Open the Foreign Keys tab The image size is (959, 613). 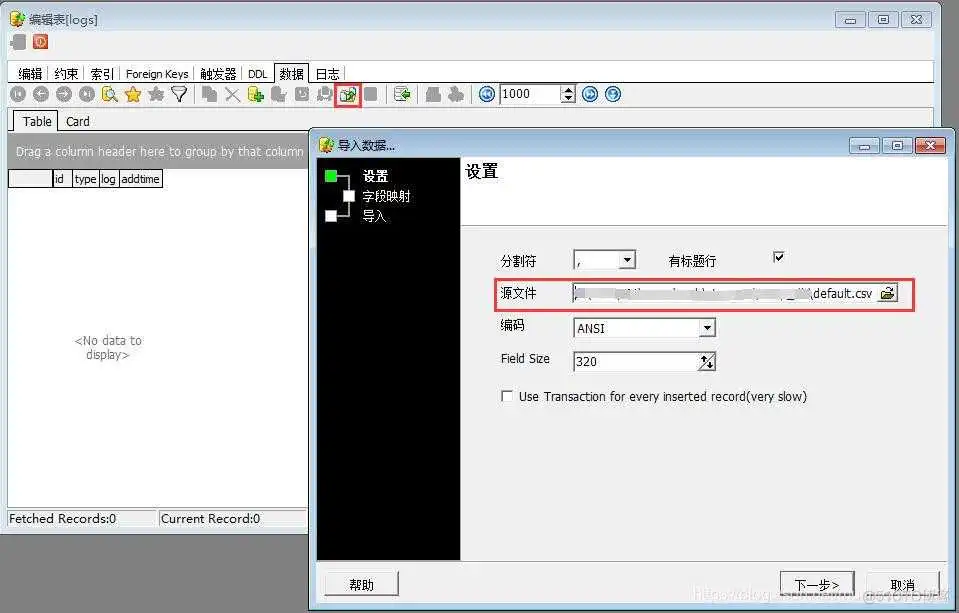(x=157, y=74)
